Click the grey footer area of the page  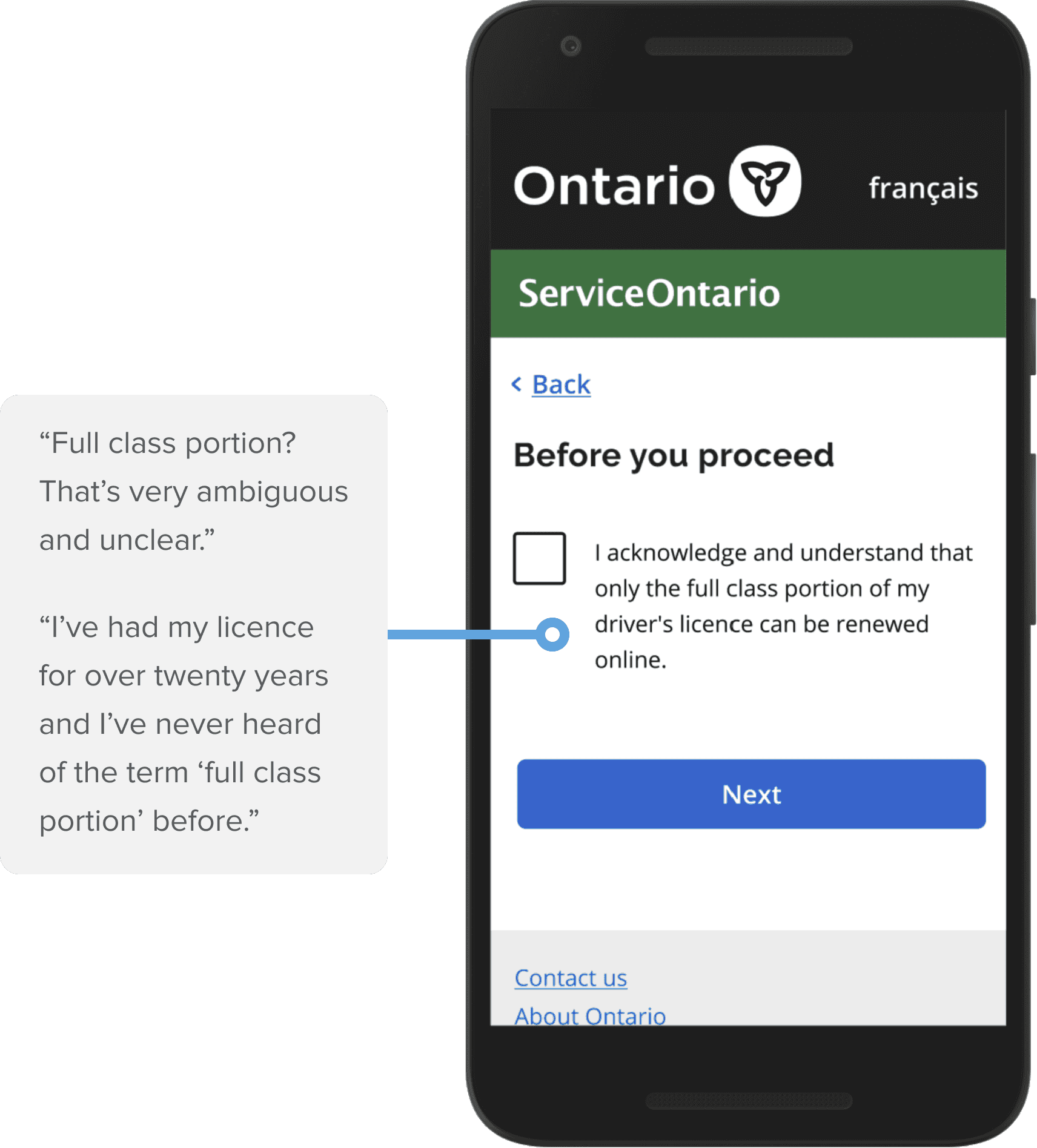pos(748,978)
